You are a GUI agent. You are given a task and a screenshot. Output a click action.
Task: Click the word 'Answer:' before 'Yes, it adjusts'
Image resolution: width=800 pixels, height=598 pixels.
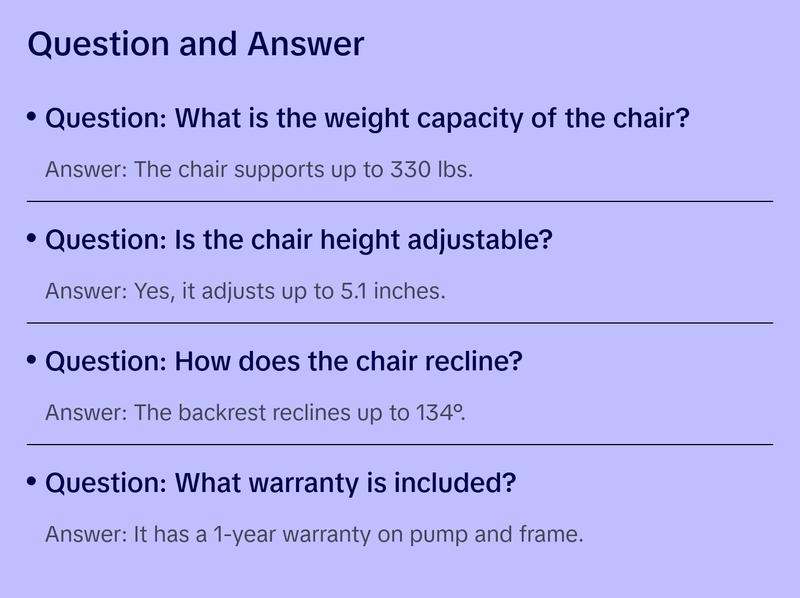[86, 292]
